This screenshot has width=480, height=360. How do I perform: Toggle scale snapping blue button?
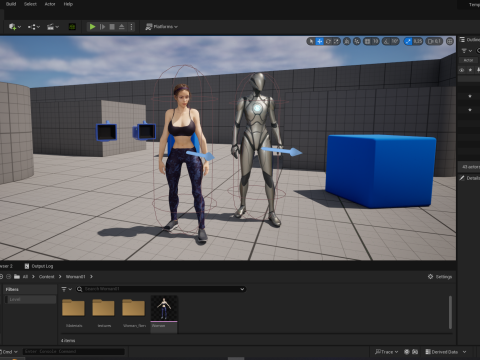(408, 41)
